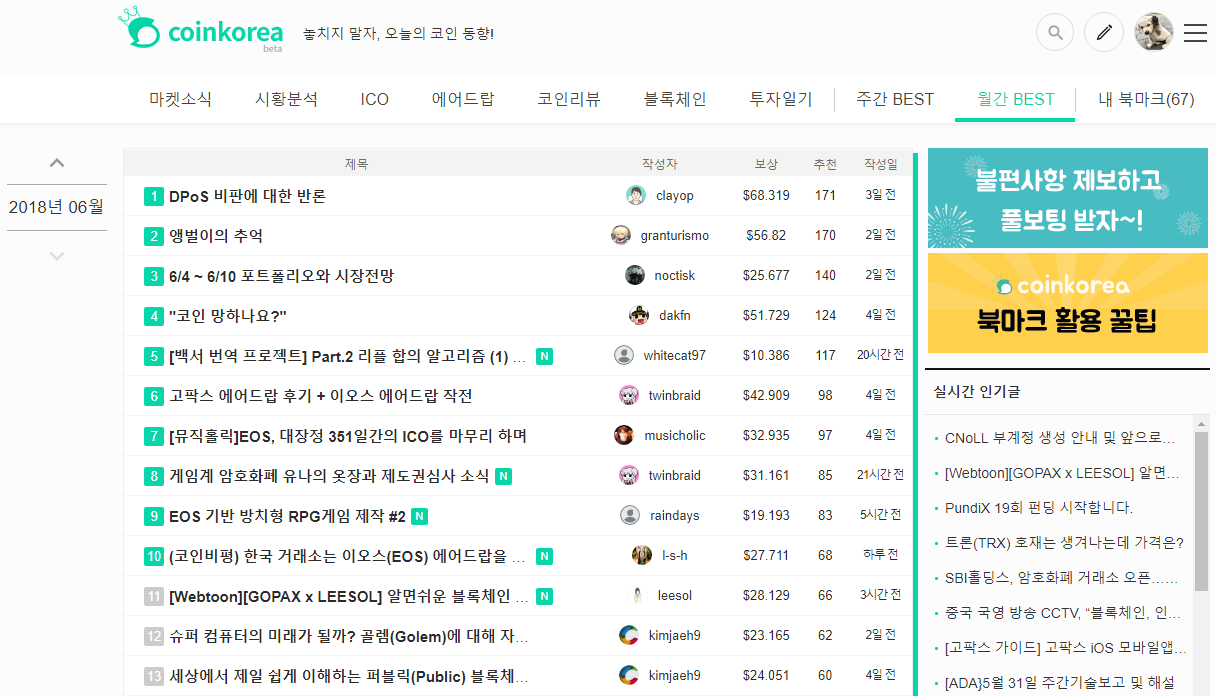Screen dimensions: 1216x696
Task: Open the hamburger menu icon
Action: click(1195, 33)
